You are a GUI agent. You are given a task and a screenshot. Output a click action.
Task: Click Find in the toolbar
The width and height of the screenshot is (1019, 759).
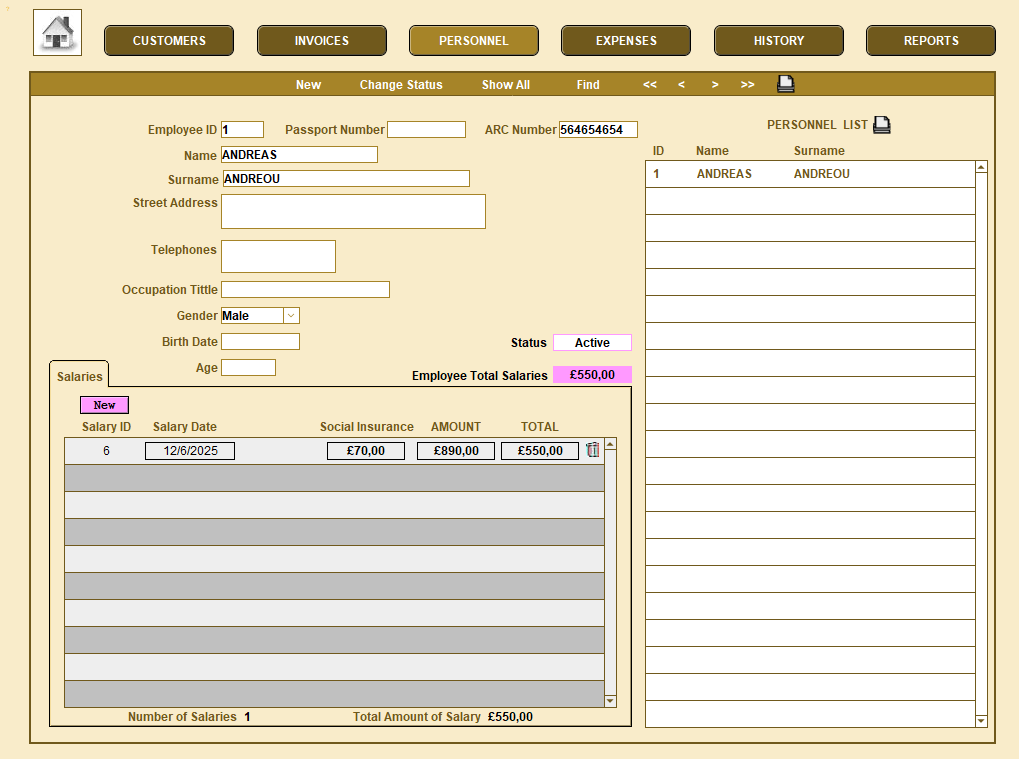click(x=587, y=84)
